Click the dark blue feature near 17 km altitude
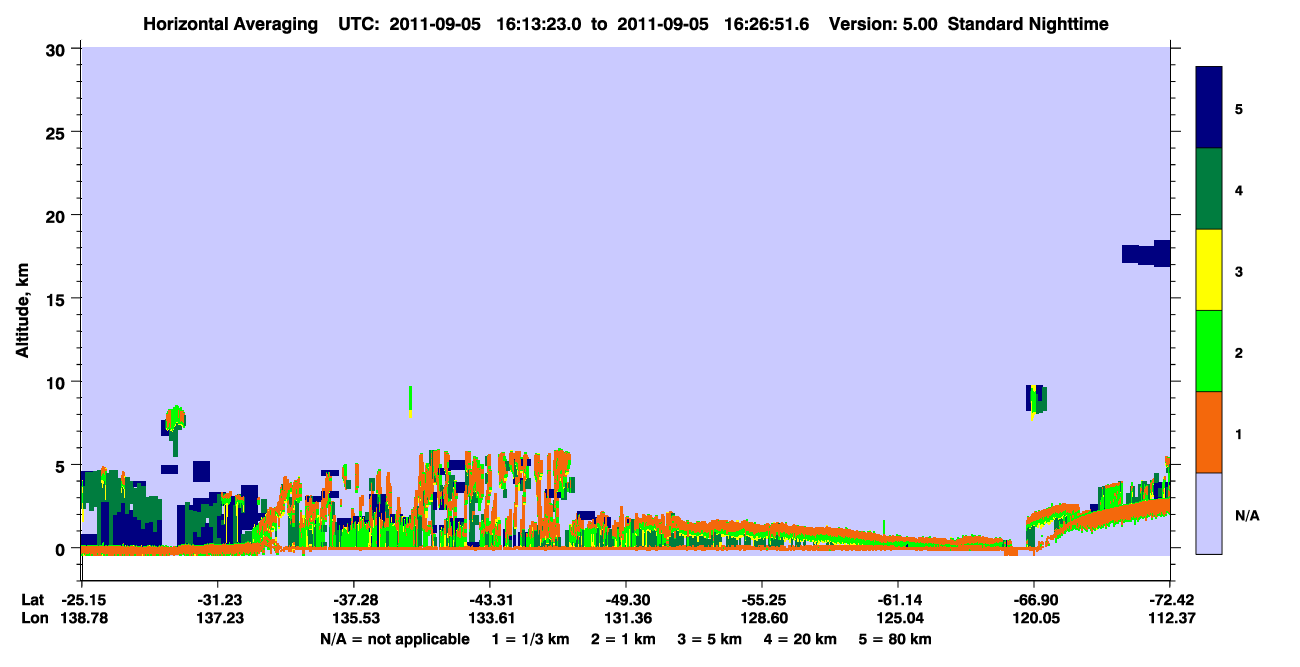Screen dimensions: 1300x667 [1146, 253]
